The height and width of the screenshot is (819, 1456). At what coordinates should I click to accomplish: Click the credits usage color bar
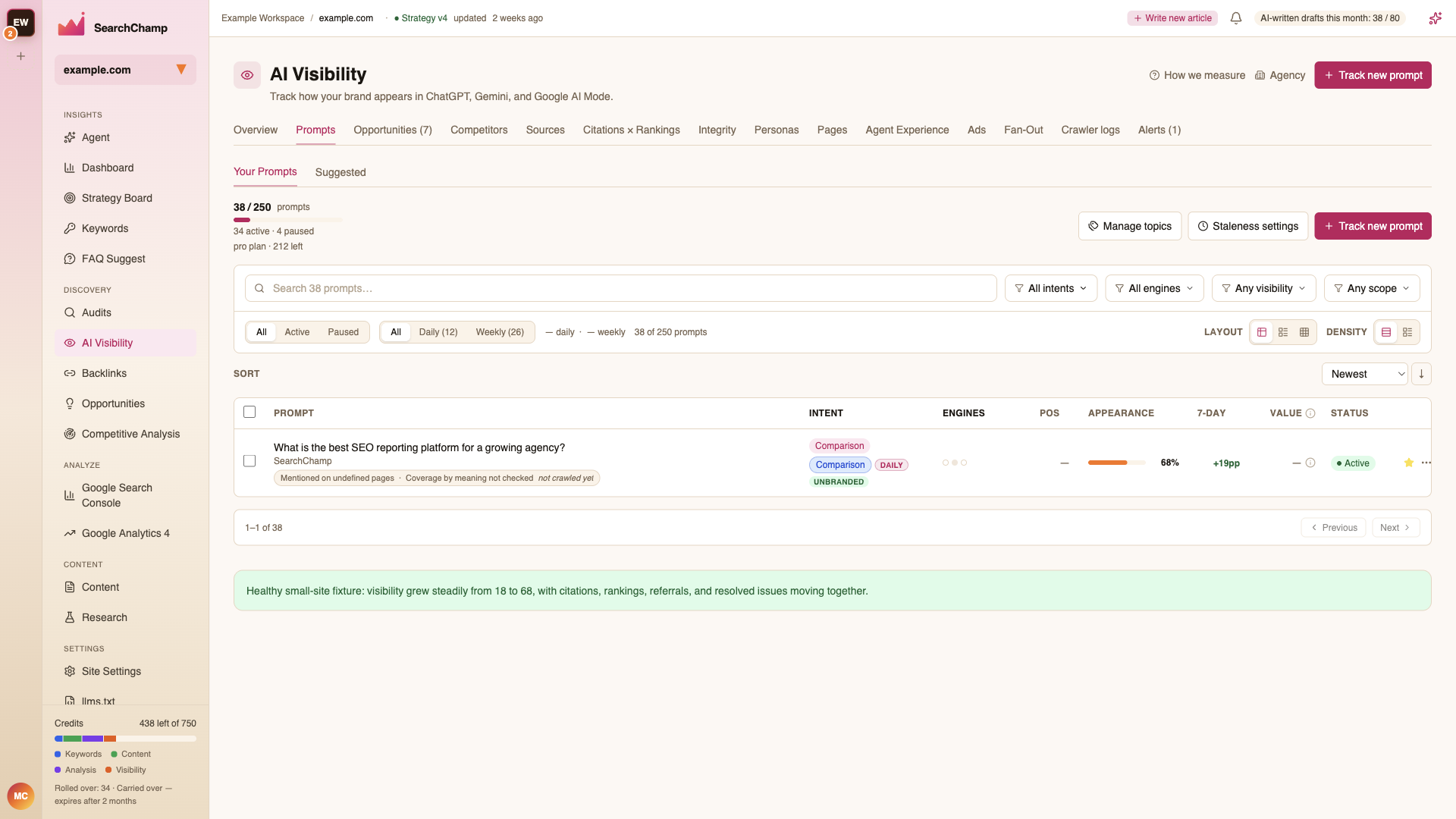[x=125, y=739]
